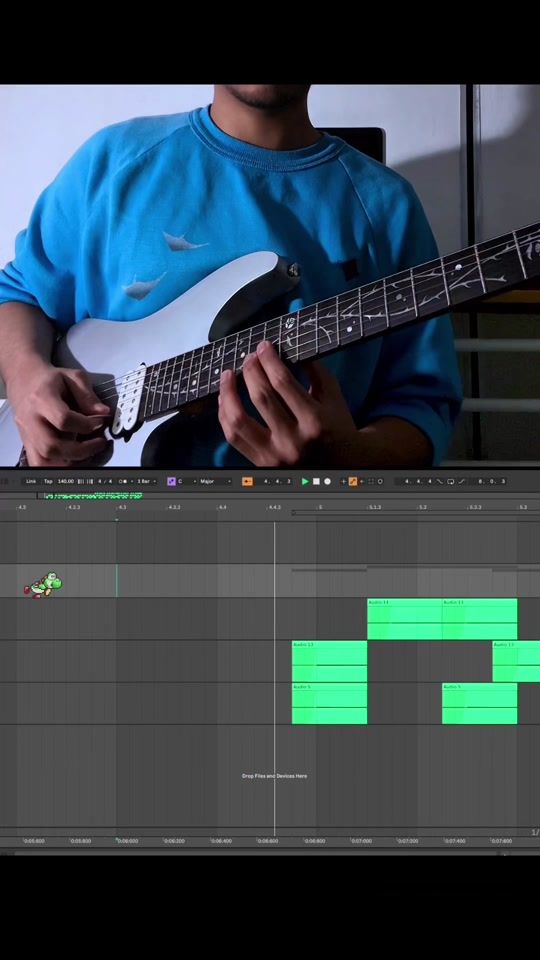Toggle the orange Follow playback button
This screenshot has width=540, height=960.
point(247,481)
